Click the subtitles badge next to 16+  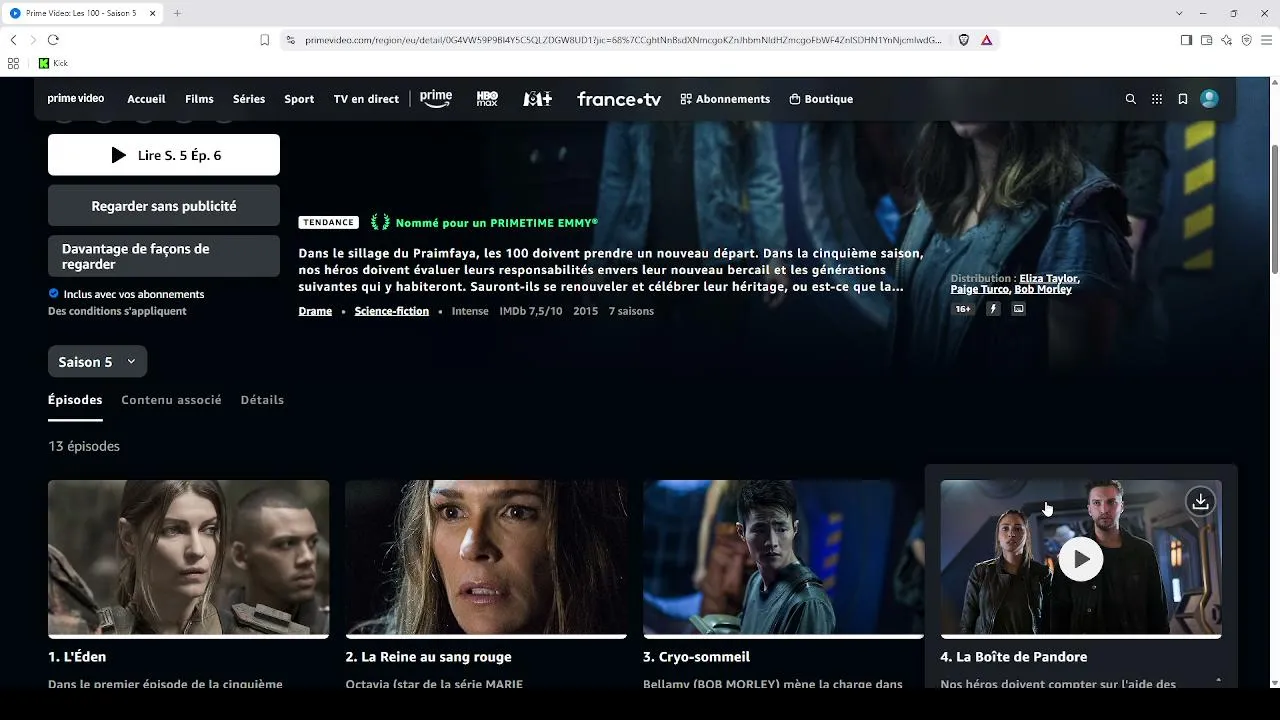point(1018,309)
